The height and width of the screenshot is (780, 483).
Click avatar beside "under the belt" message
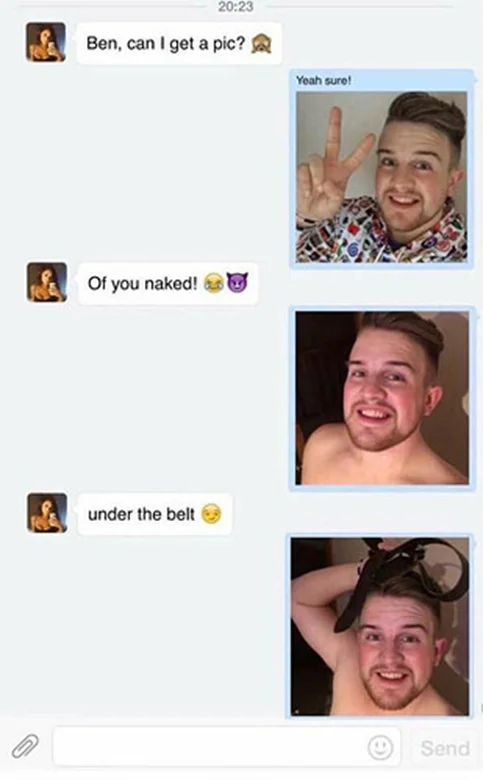click(47, 513)
